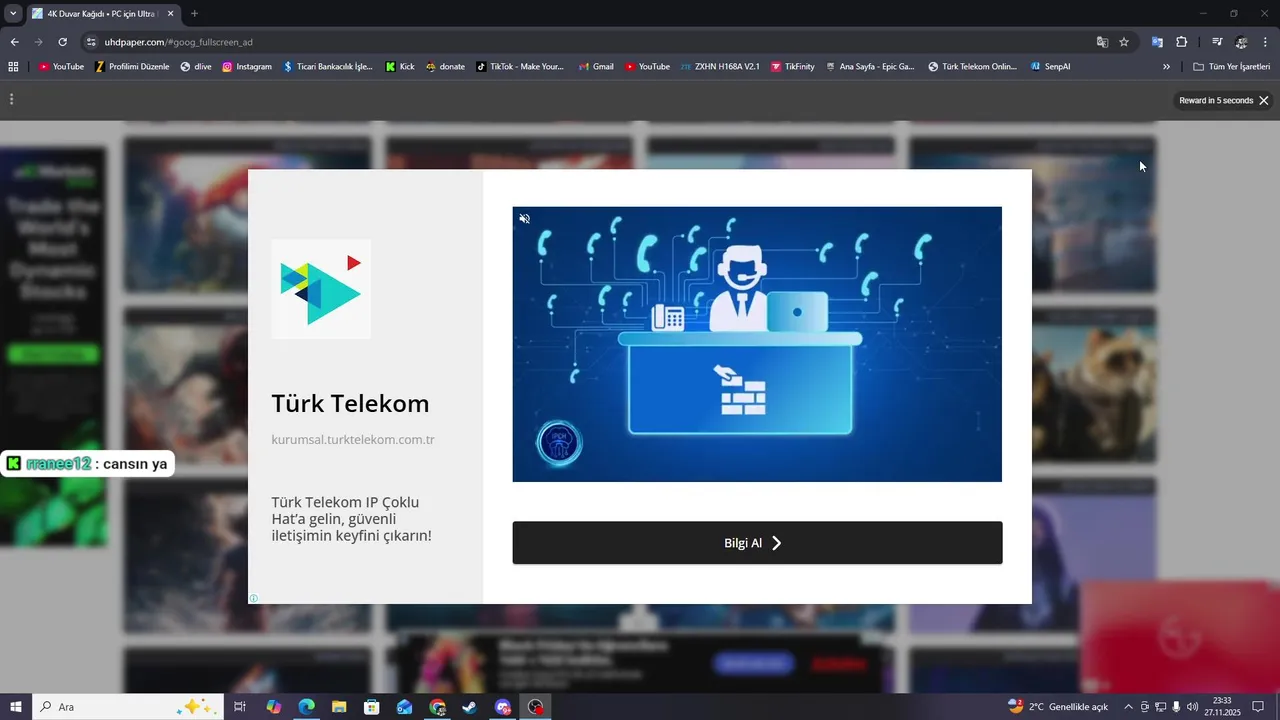Open the Ana Sayfa - Epic Ga... bookmark
The width and height of the screenshot is (1280, 720).
point(870,67)
